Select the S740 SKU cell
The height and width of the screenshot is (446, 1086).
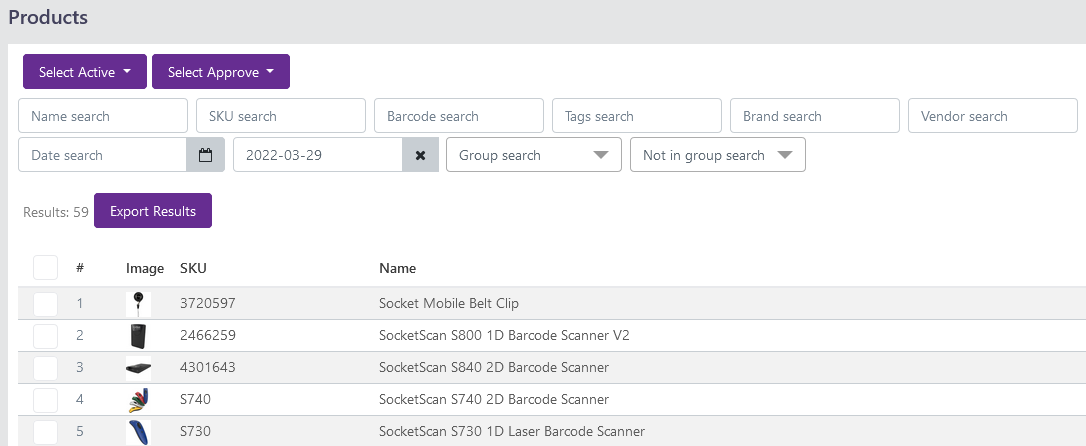[x=195, y=400]
